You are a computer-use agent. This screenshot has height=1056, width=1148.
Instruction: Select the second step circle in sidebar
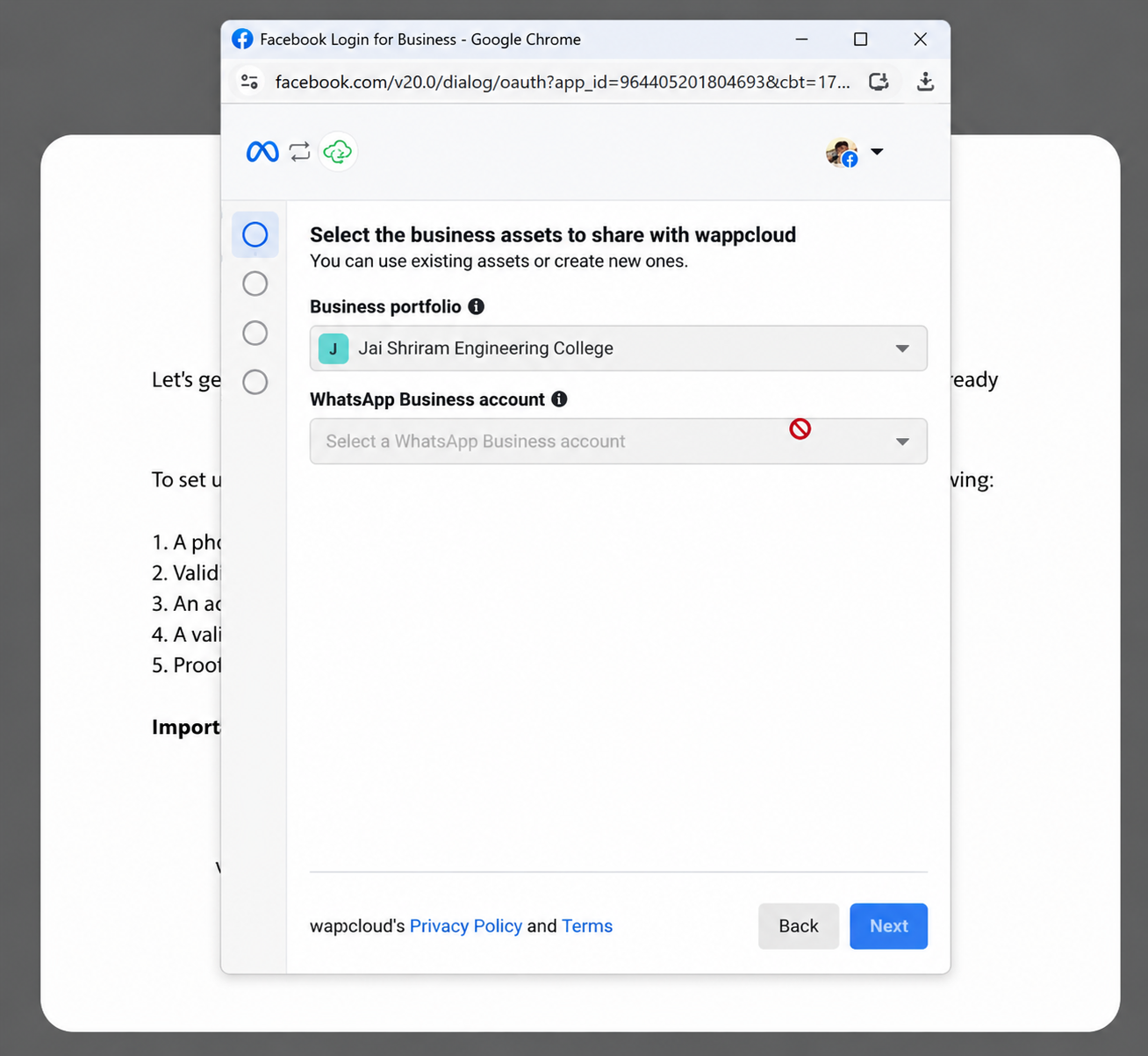coord(255,284)
